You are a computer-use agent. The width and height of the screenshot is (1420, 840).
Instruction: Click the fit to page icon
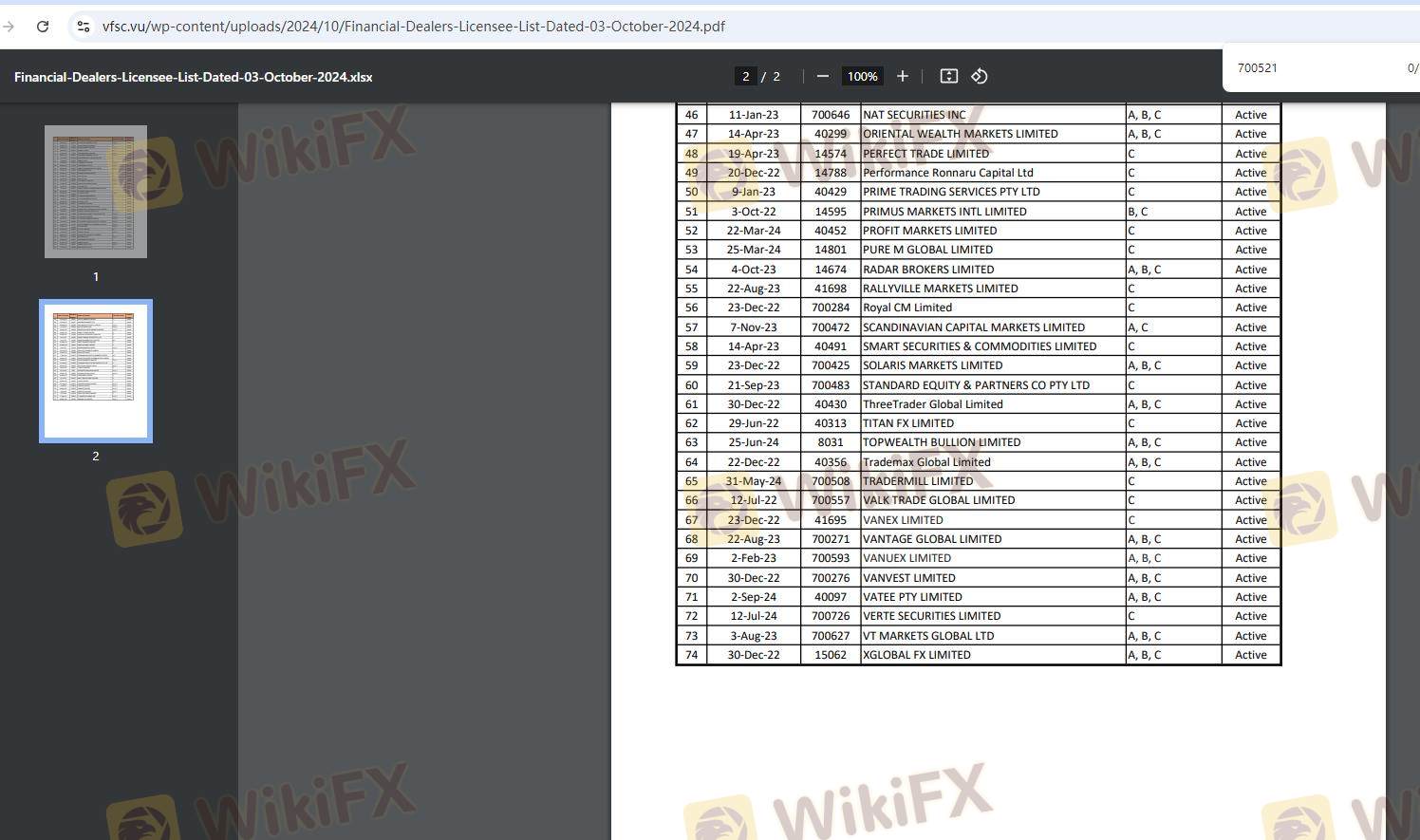pos(948,76)
